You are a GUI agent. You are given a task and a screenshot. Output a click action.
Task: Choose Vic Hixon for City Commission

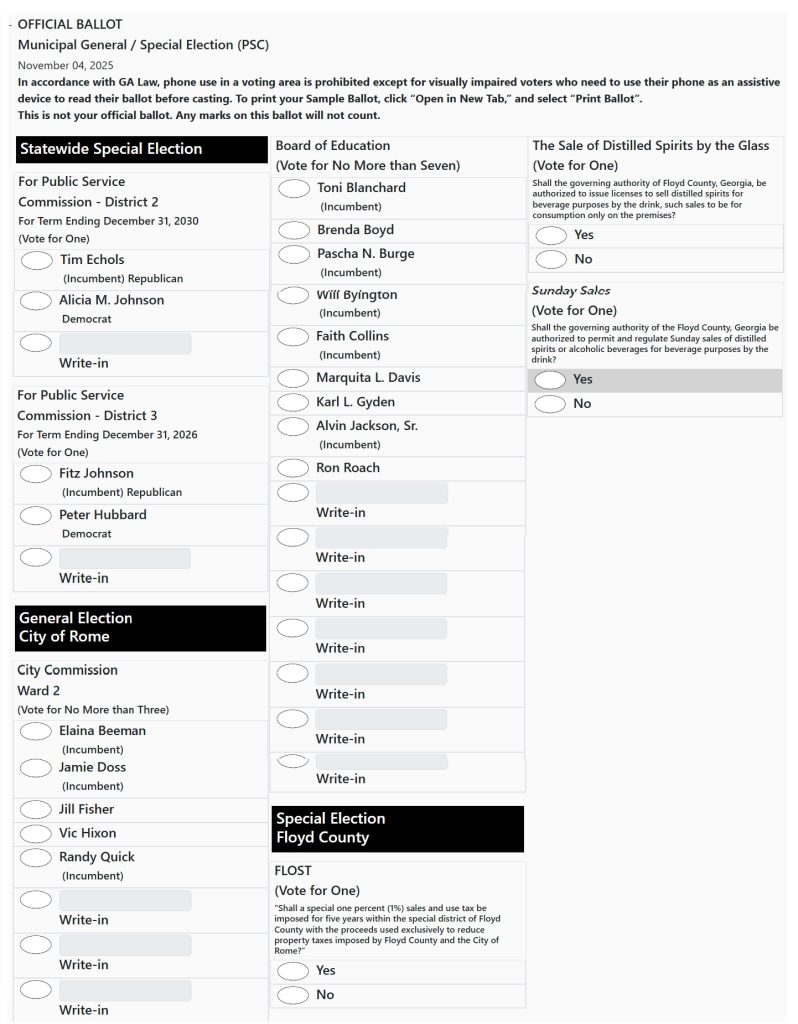coord(36,834)
